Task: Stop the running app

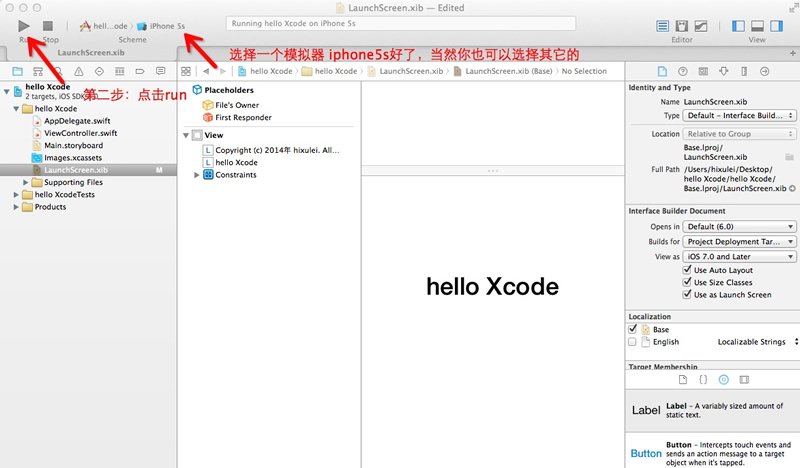Action: coord(48,26)
